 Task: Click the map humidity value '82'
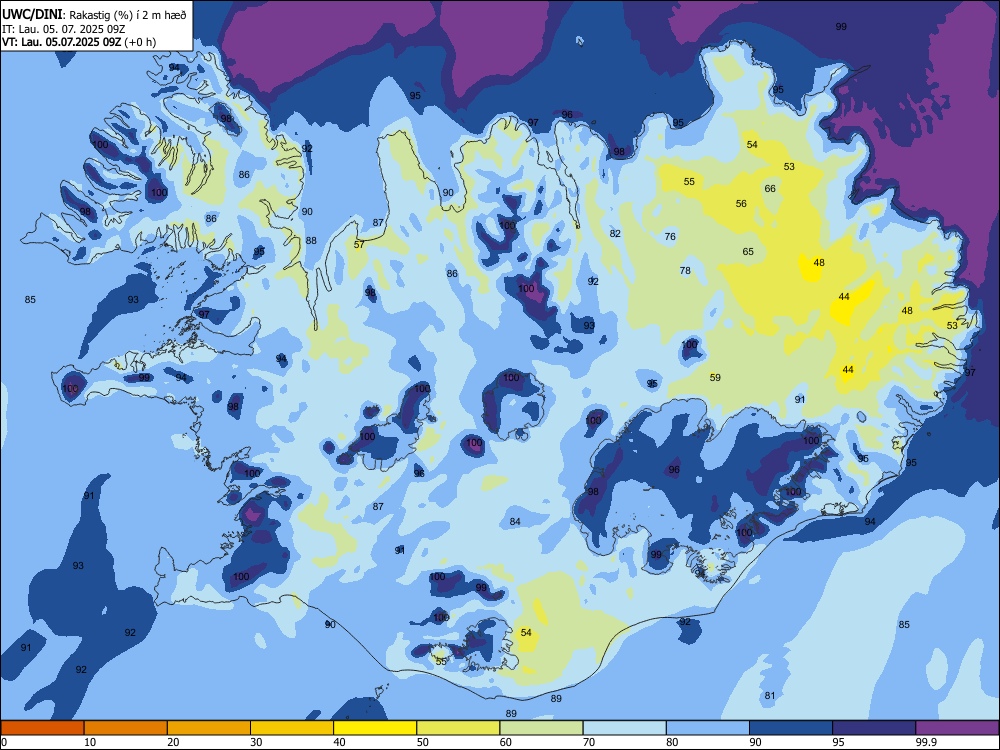[615, 233]
